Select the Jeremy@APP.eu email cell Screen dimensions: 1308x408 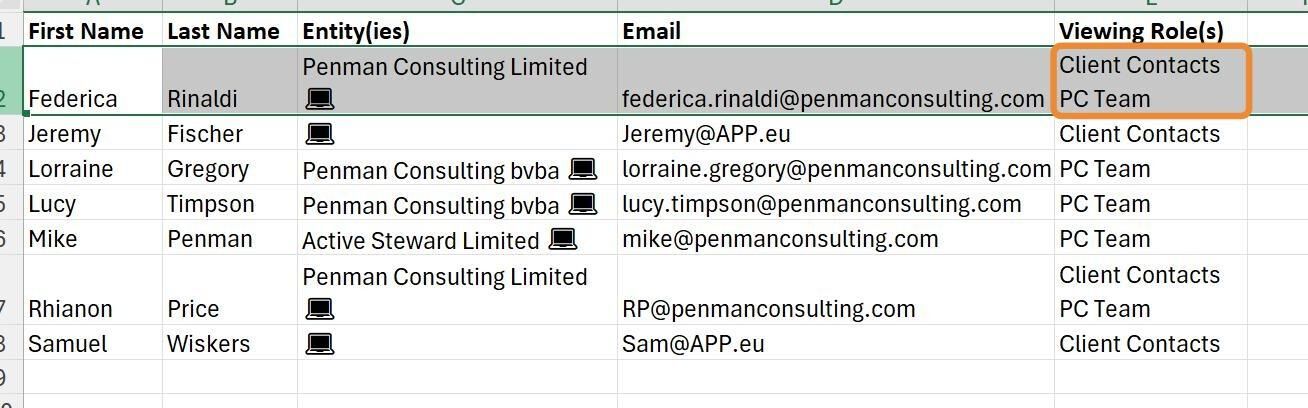[712, 134]
